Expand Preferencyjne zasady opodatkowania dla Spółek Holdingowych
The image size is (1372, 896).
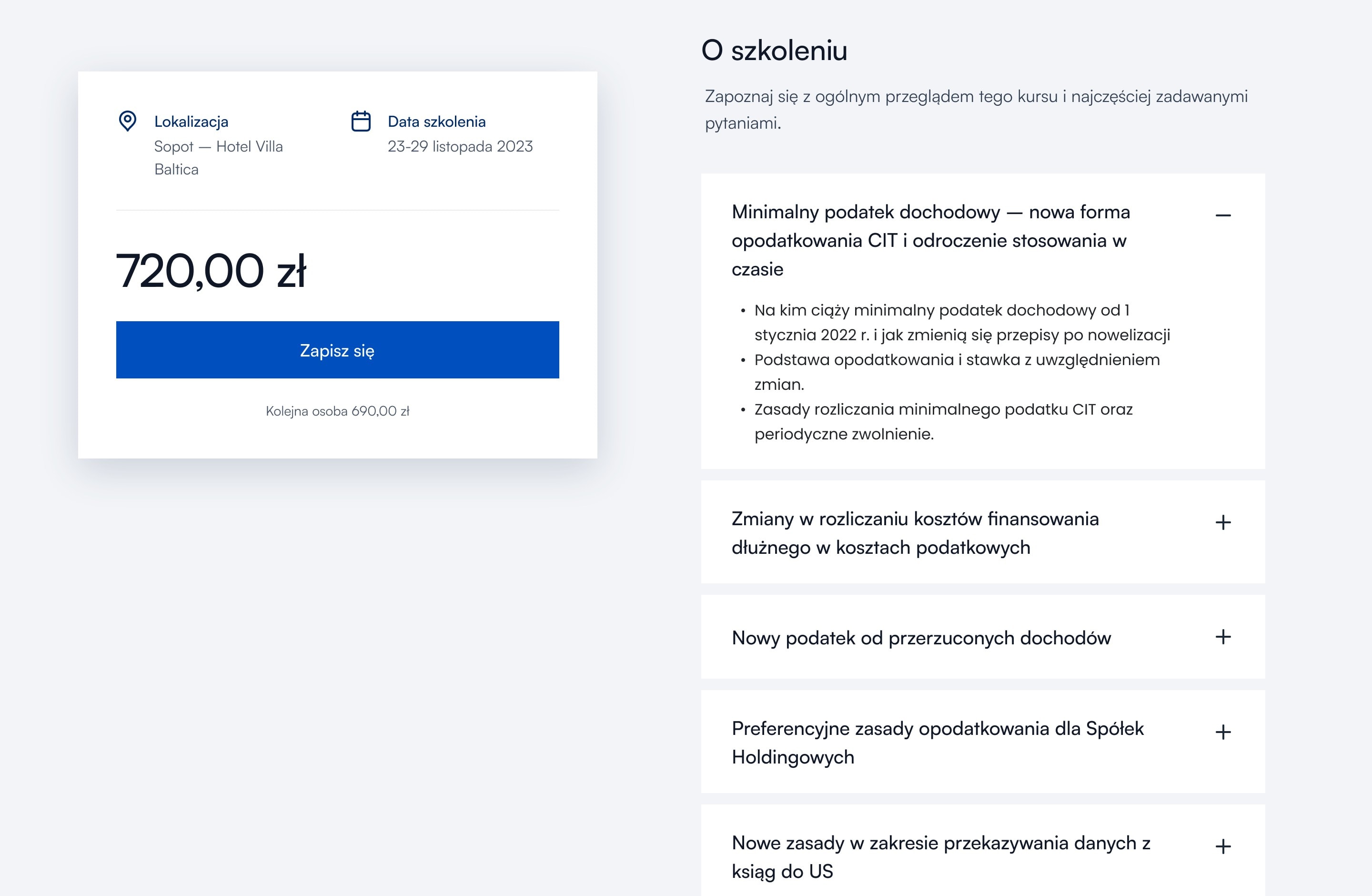point(1223,732)
